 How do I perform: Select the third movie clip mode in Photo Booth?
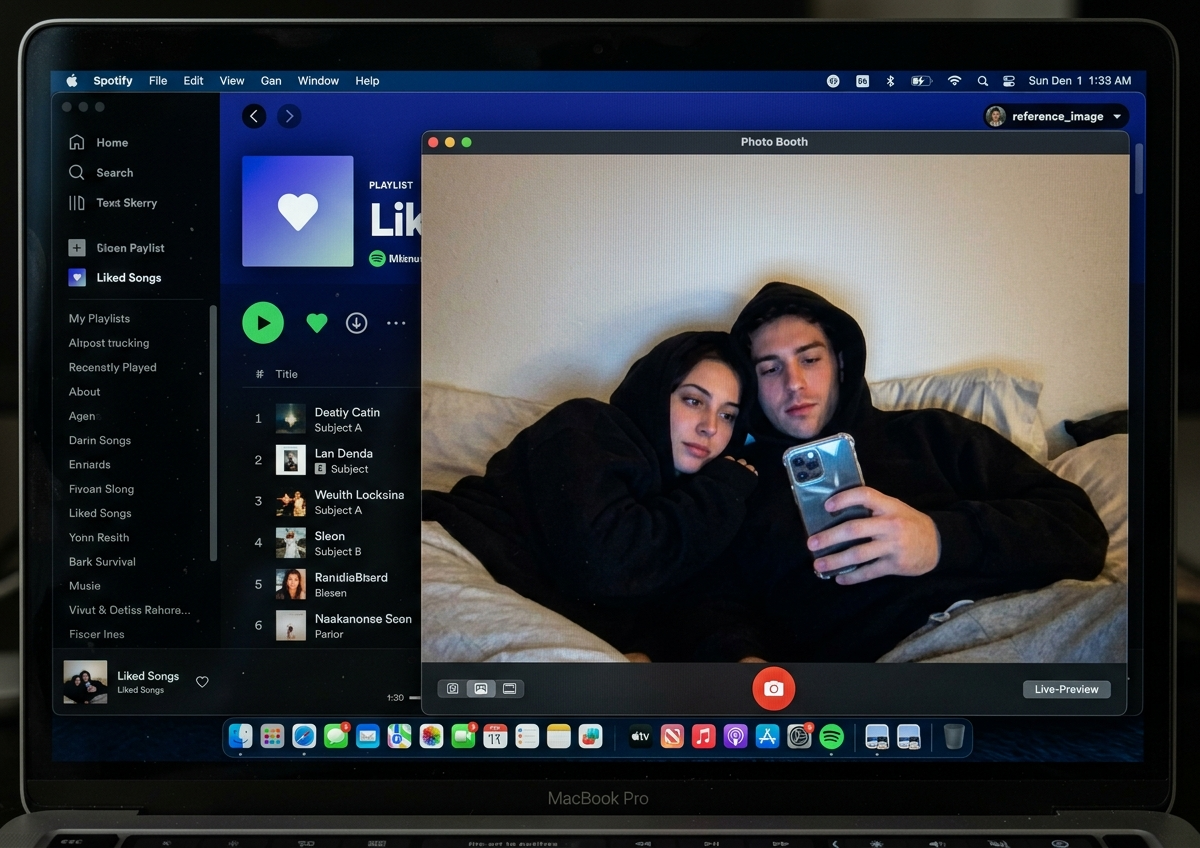click(x=509, y=689)
